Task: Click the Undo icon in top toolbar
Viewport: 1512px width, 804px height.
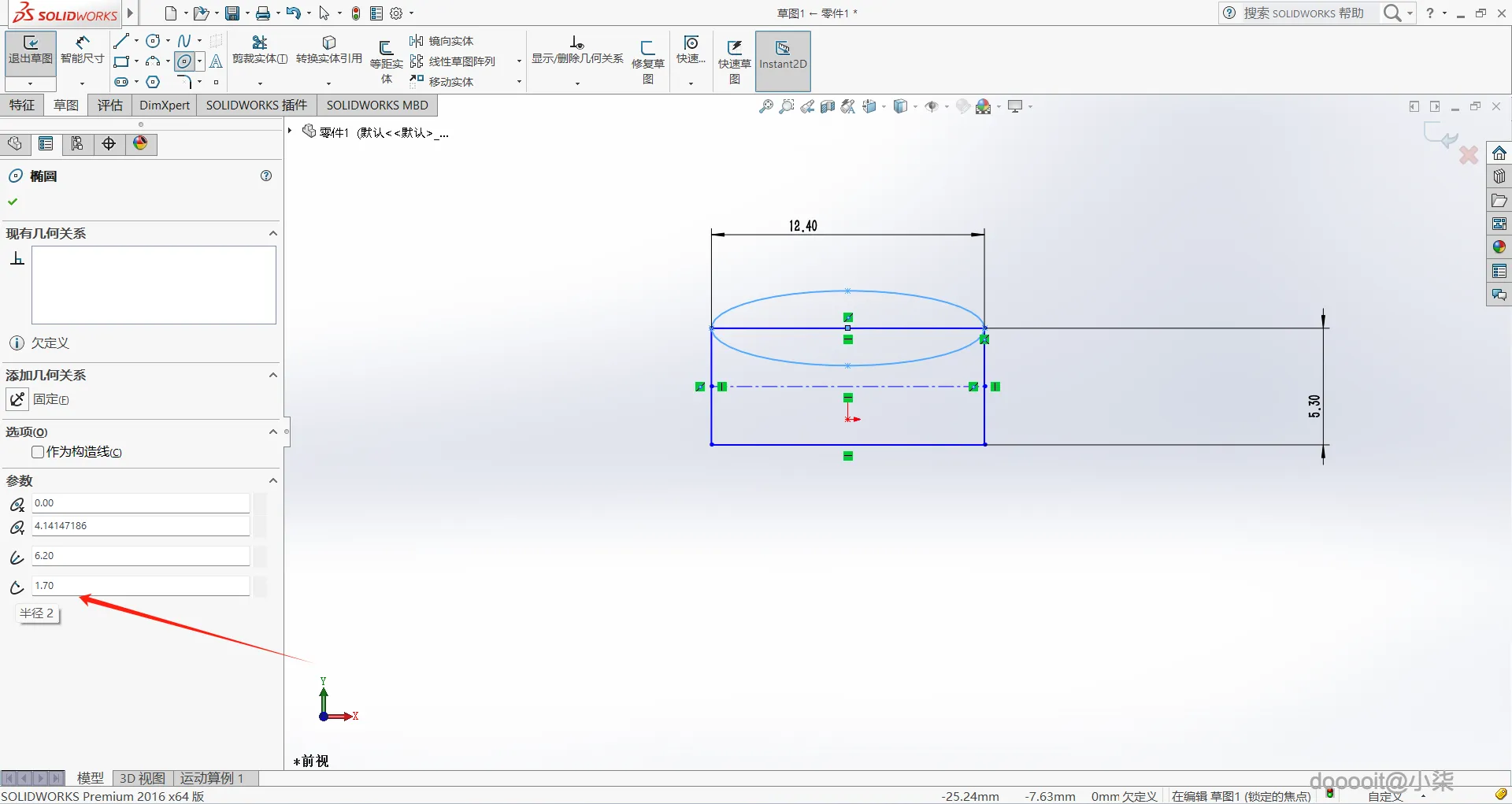Action: (x=293, y=13)
